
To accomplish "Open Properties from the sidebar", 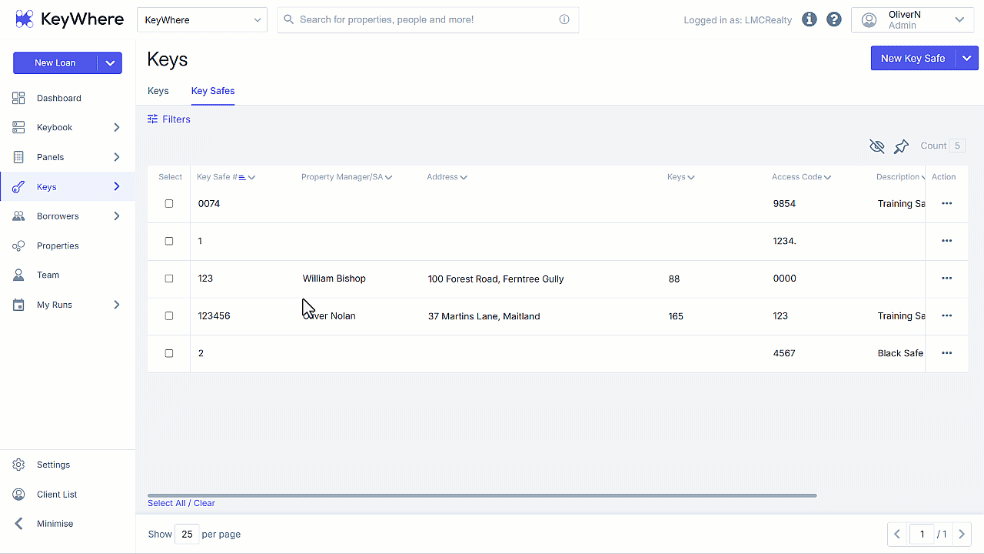I will click(x=58, y=246).
